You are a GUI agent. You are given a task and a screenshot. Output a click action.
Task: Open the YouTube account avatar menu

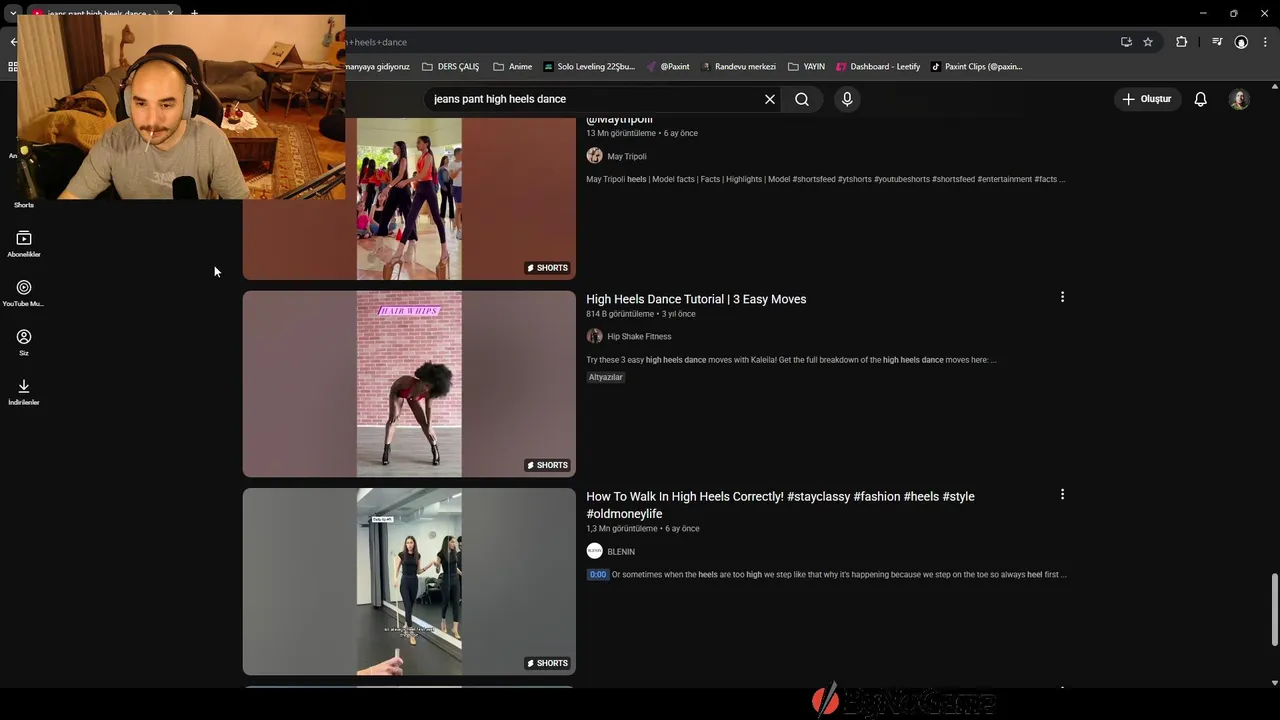[1239, 99]
